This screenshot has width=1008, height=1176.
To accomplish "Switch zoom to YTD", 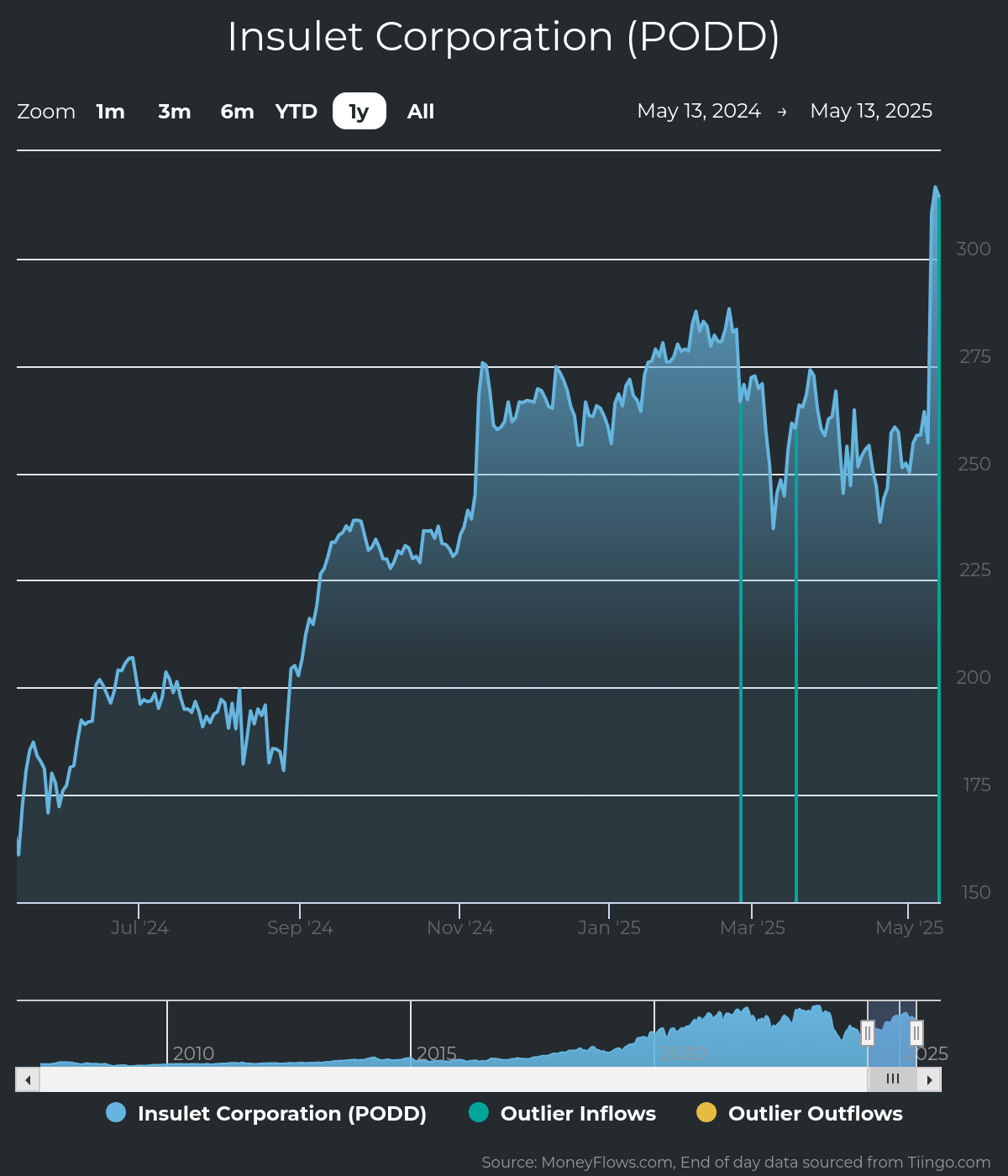I will click(x=297, y=112).
